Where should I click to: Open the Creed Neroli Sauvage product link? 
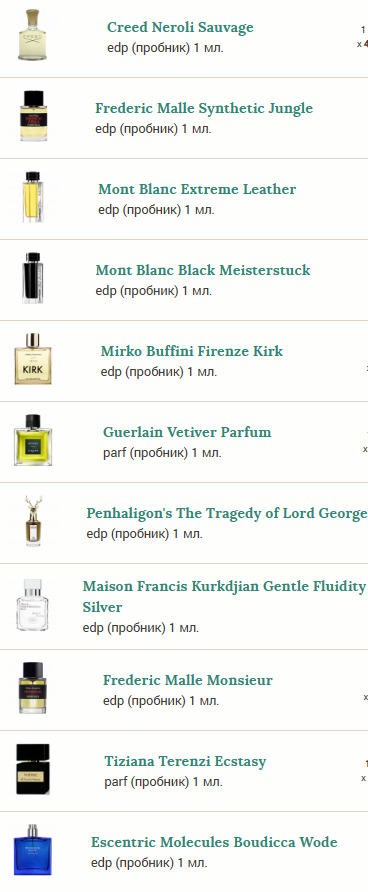click(x=180, y=27)
